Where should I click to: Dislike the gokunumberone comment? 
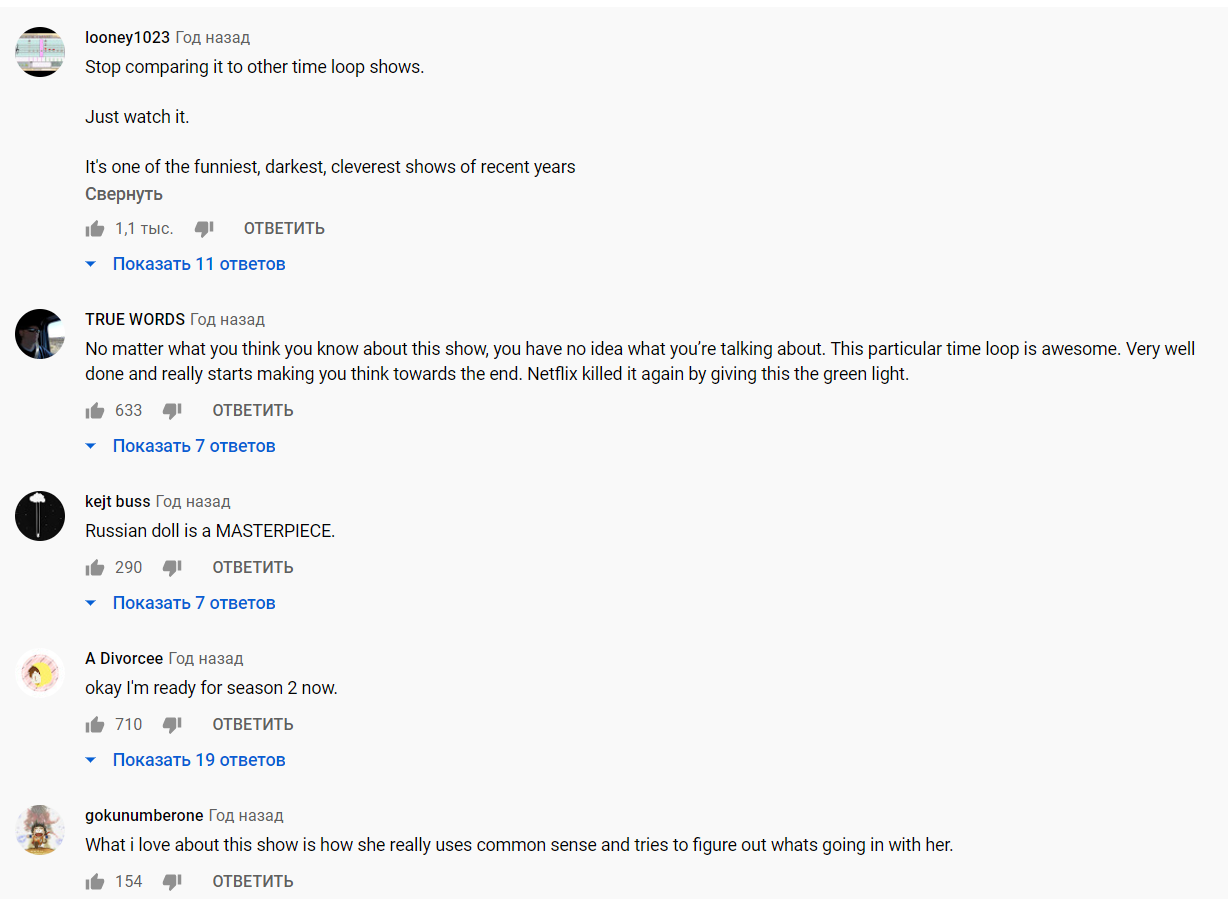coord(172,882)
